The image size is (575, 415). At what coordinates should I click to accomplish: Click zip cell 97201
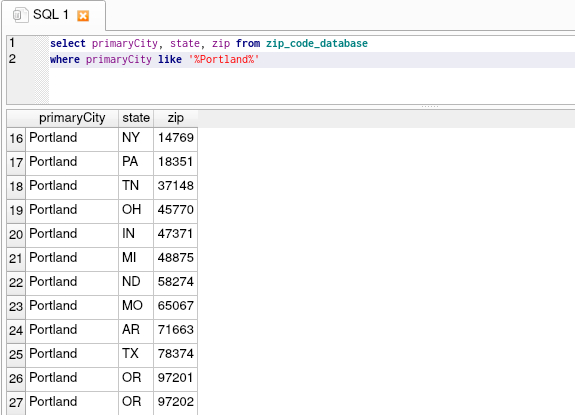176,378
